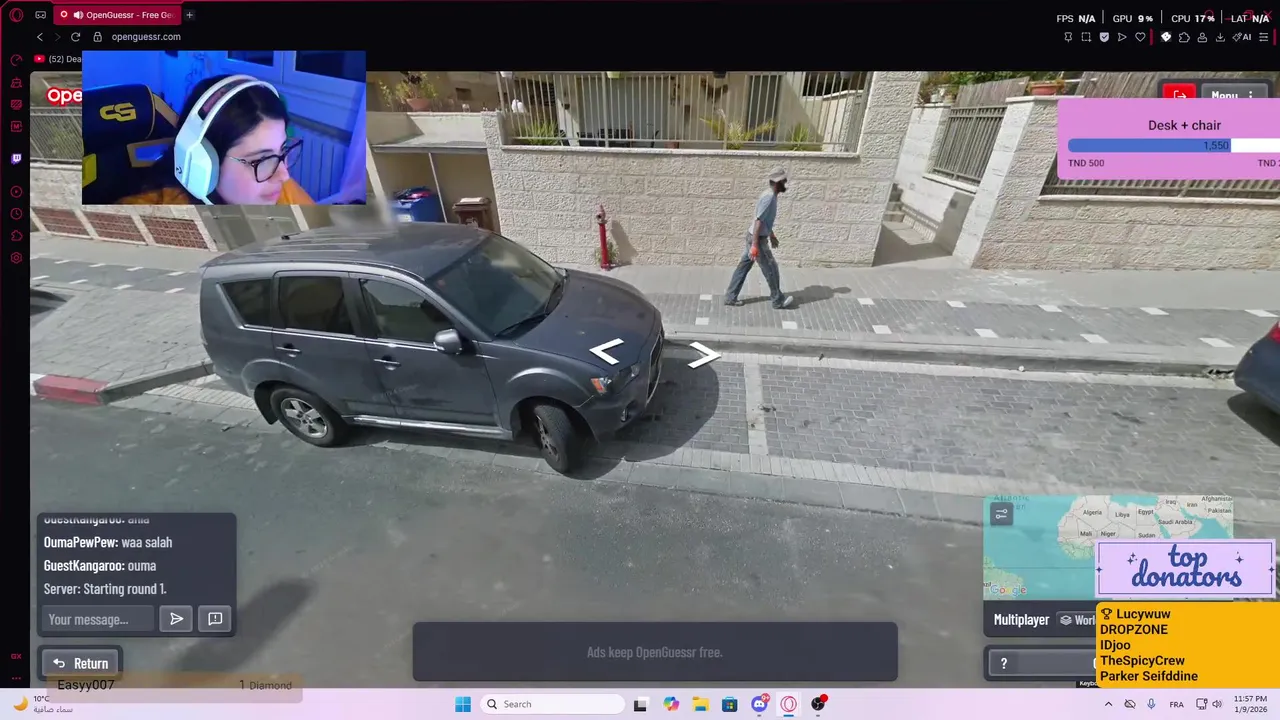Screen dimensions: 1280x720
Task: Select the OpenGuessr browser tab
Action: coord(115,15)
